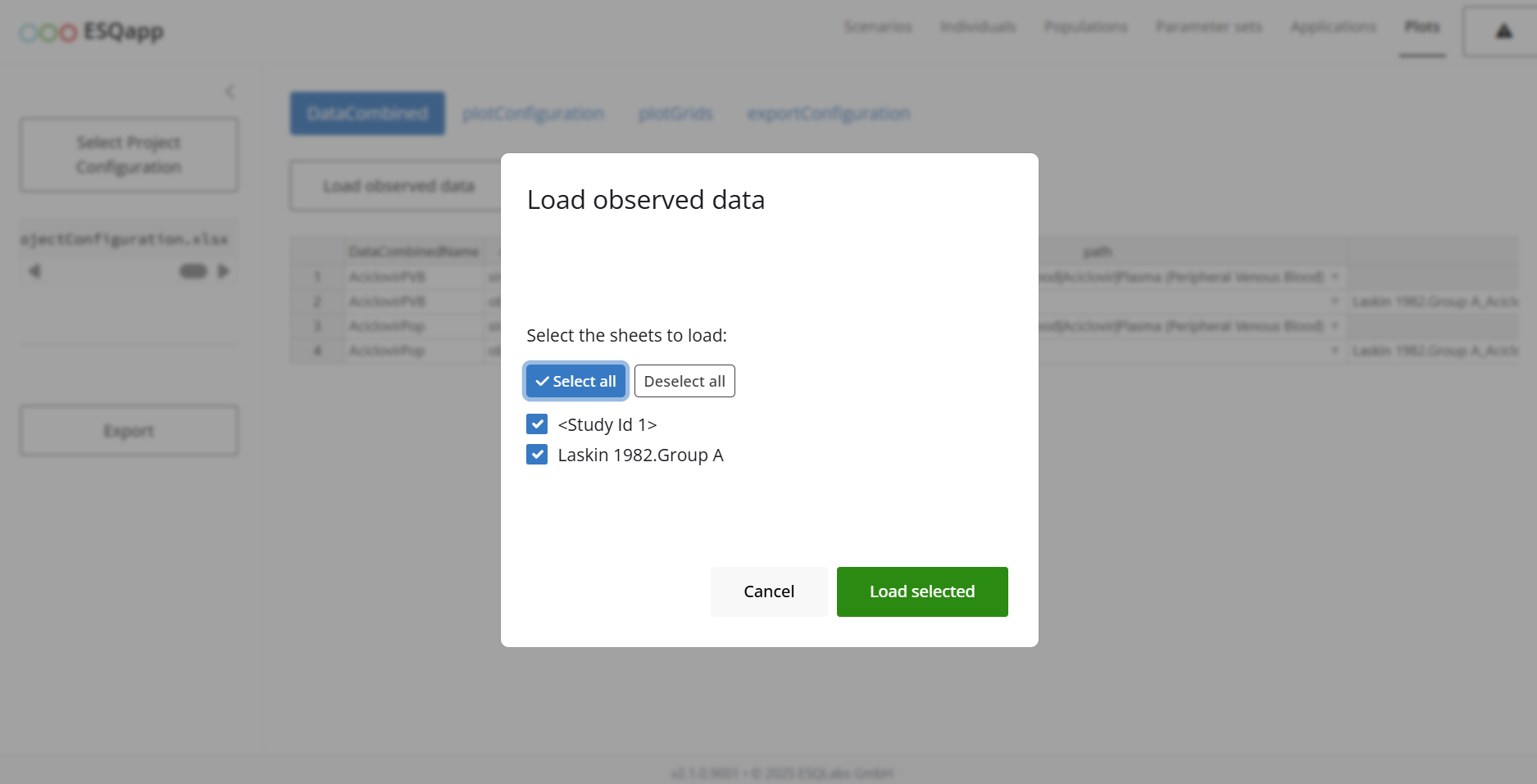This screenshot has height=784, width=1537.
Task: Switch to the plotConfiguration tab
Action: pyautogui.click(x=533, y=113)
